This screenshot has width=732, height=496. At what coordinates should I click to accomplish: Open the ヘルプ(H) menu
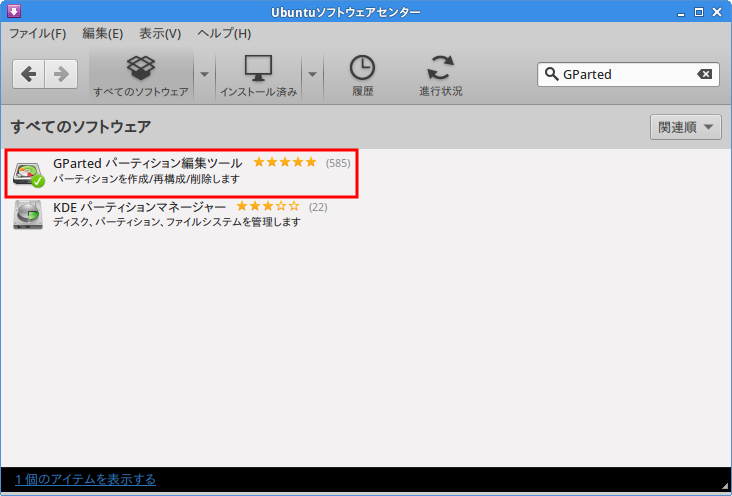click(x=224, y=33)
